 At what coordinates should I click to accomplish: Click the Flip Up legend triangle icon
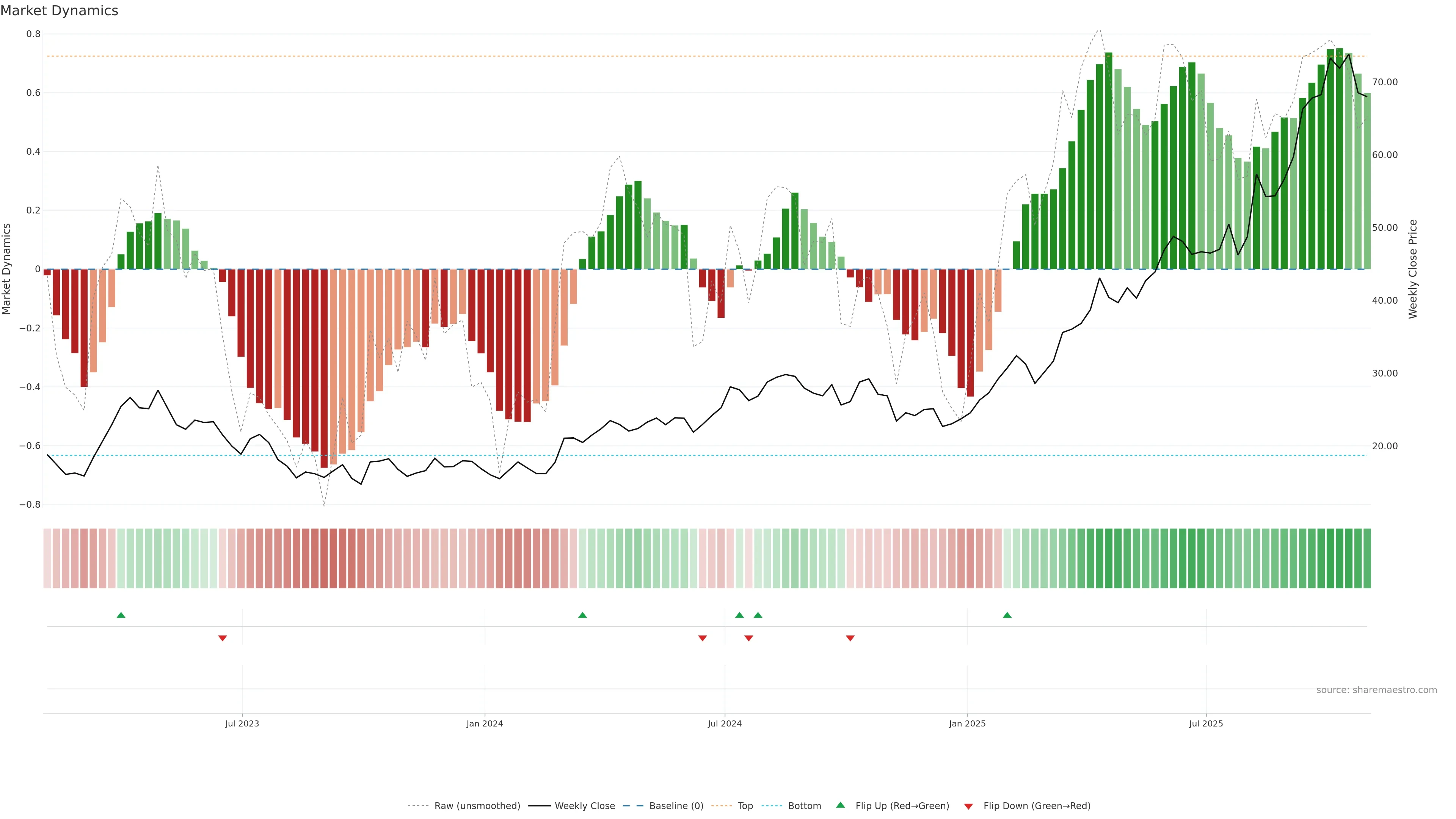[841, 805]
